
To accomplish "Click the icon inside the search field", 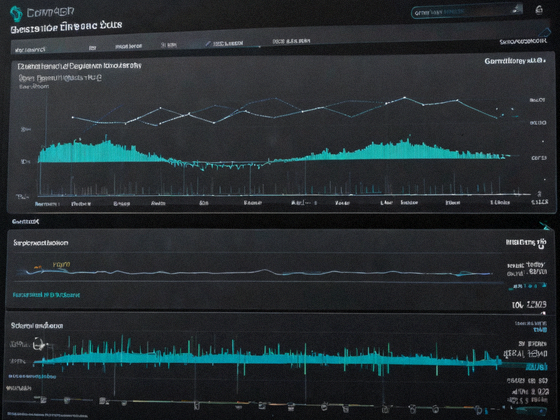I will [517, 10].
